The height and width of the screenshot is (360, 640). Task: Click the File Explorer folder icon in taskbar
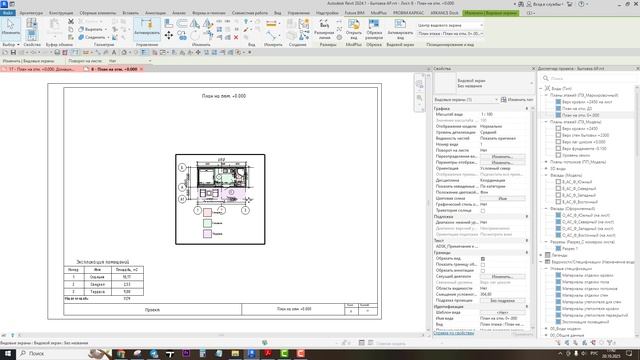click(x=235, y=353)
